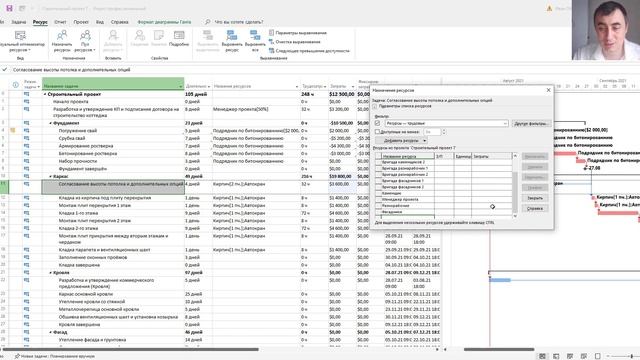Close the Assign Resources dialog with X
This screenshot has width=640, height=360.
point(548,90)
